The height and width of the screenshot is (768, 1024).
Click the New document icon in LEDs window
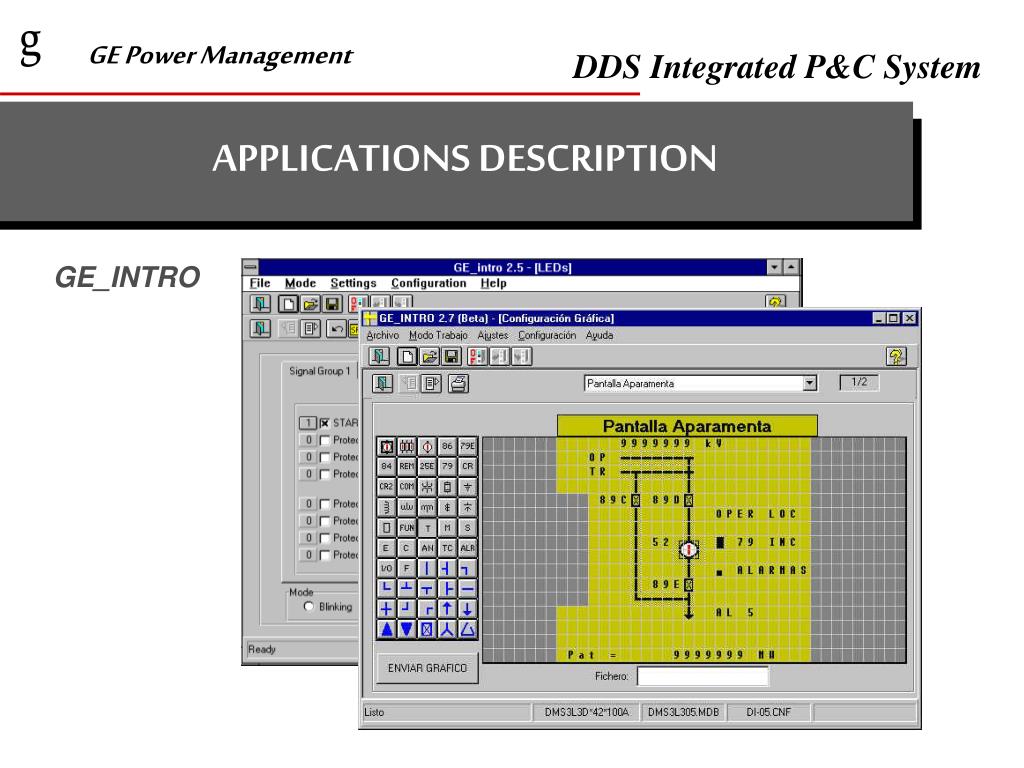click(288, 304)
